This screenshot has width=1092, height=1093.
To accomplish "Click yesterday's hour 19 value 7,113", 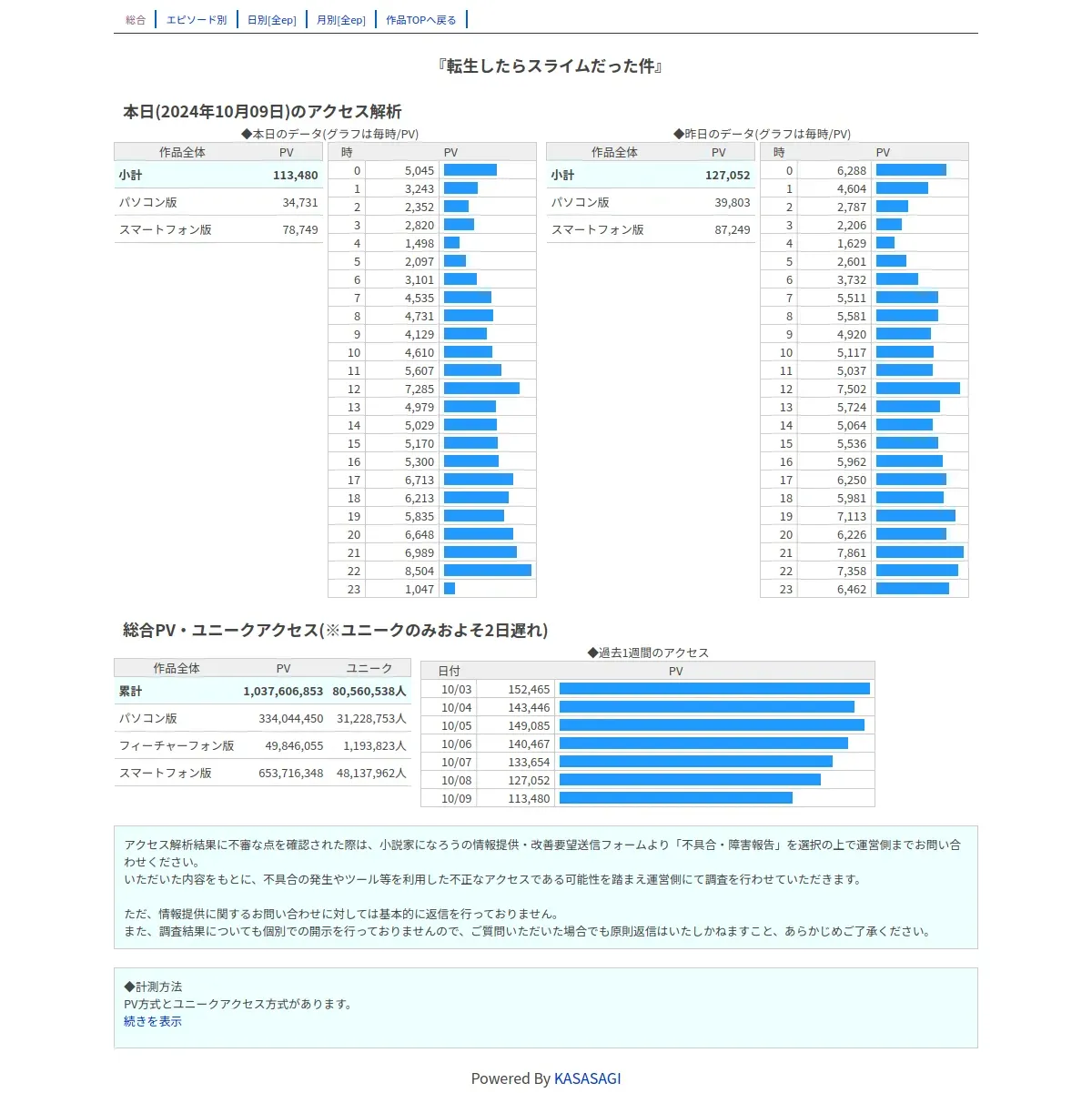I will pyautogui.click(x=852, y=517).
